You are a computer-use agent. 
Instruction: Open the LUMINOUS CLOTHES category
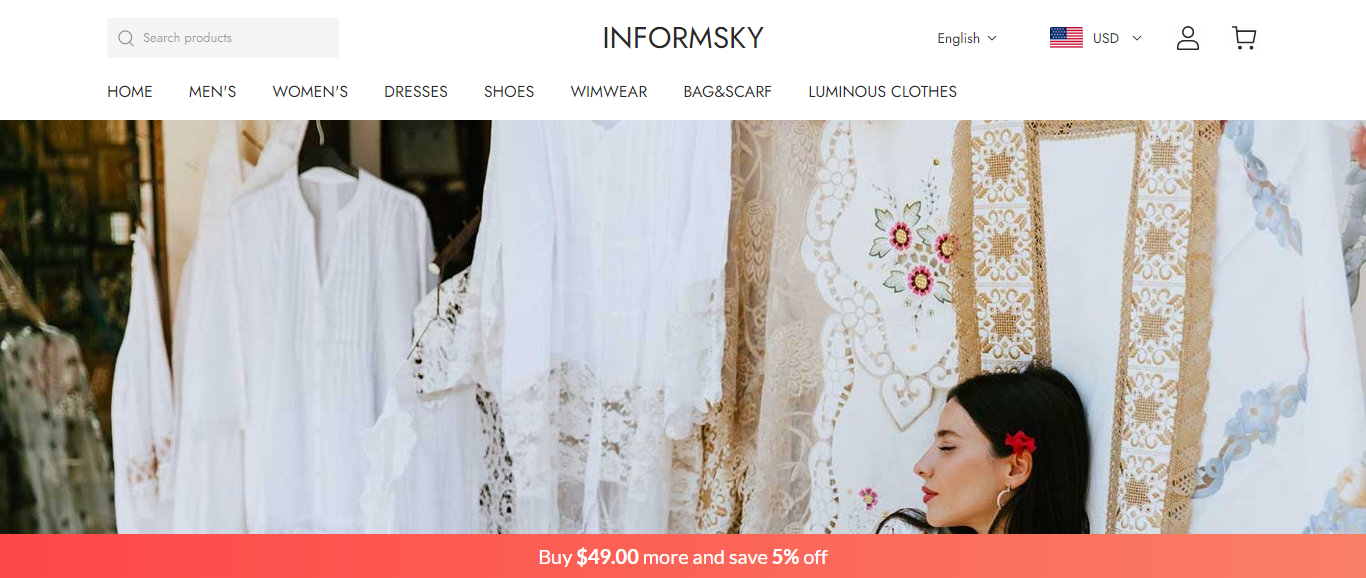pos(883,91)
